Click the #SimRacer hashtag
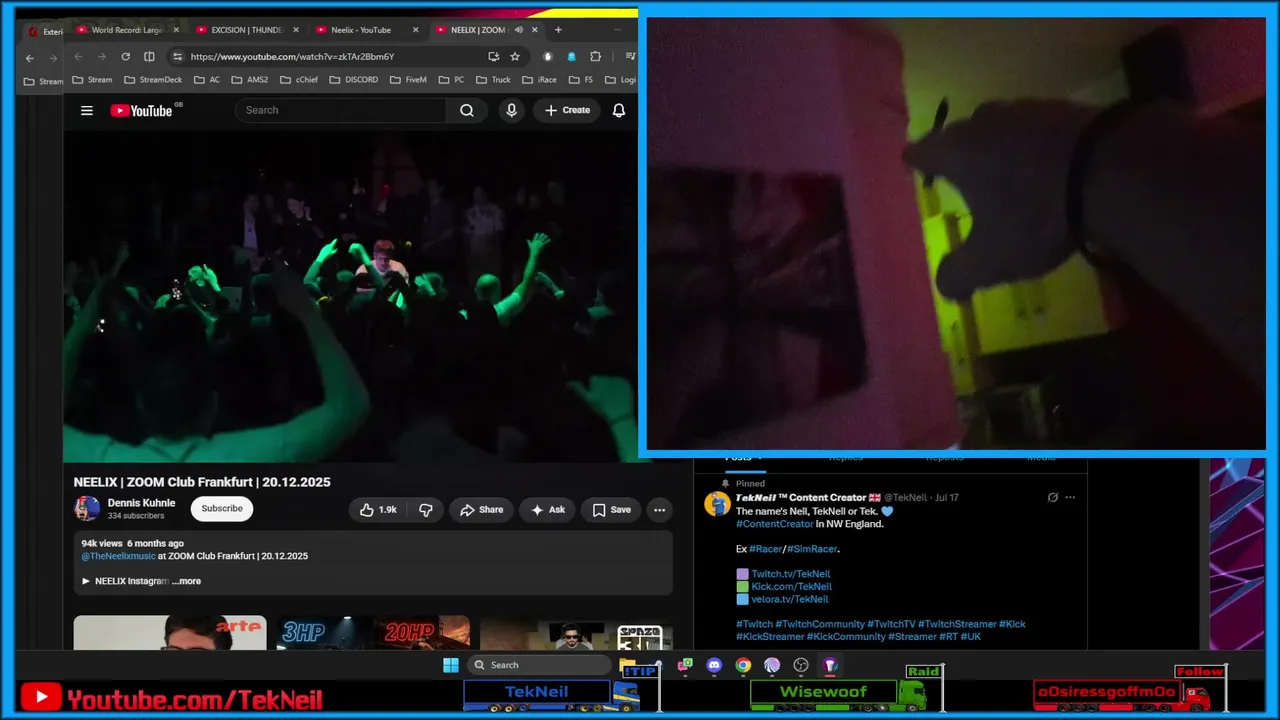Screen dimensions: 1280x720 (812, 549)
